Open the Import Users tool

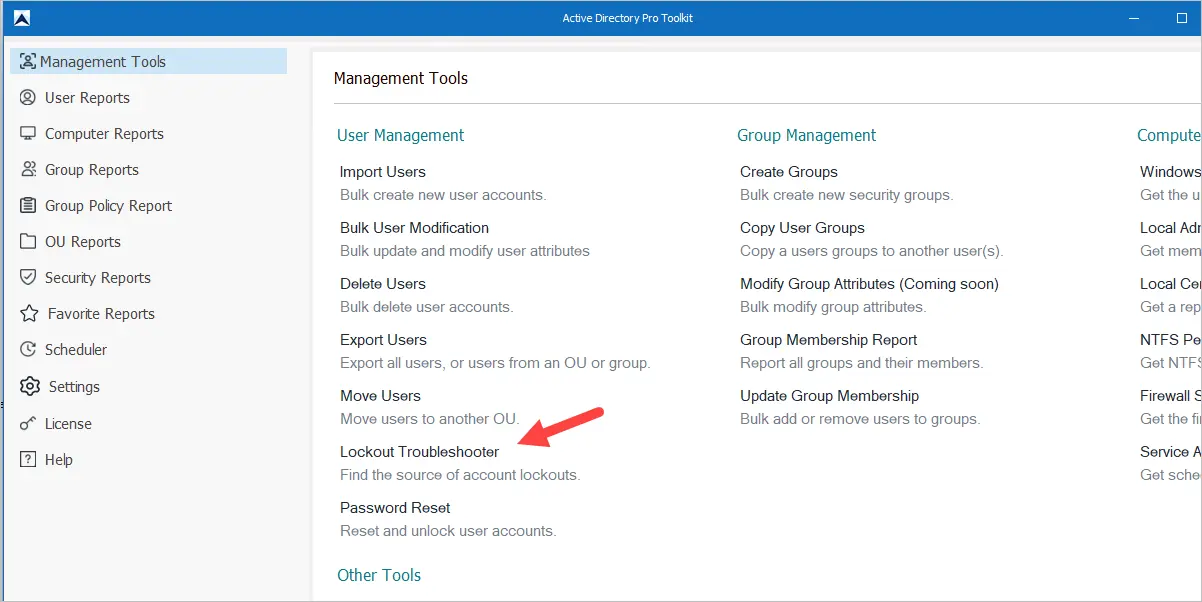click(383, 171)
